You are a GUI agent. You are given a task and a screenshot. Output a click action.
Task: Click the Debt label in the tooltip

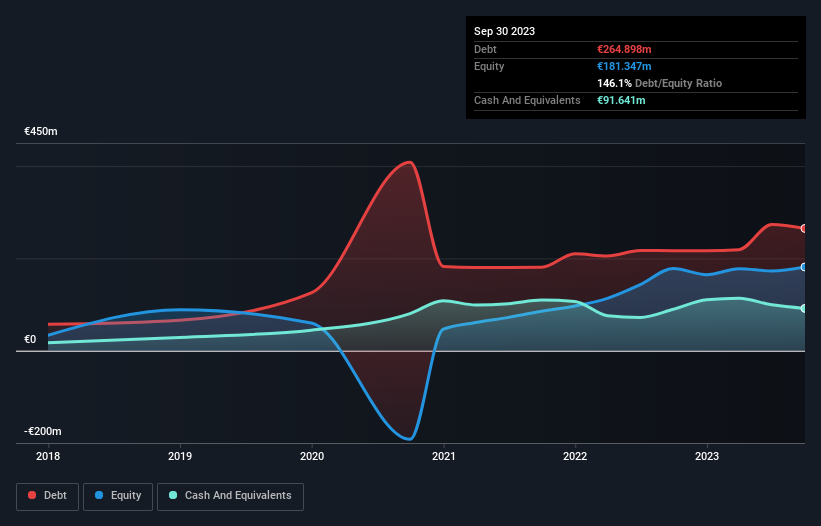tap(485, 49)
